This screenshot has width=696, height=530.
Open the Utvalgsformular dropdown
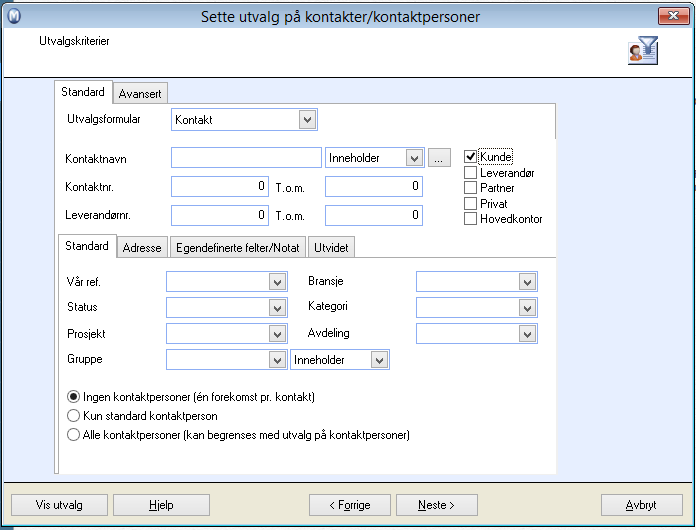(x=307, y=120)
